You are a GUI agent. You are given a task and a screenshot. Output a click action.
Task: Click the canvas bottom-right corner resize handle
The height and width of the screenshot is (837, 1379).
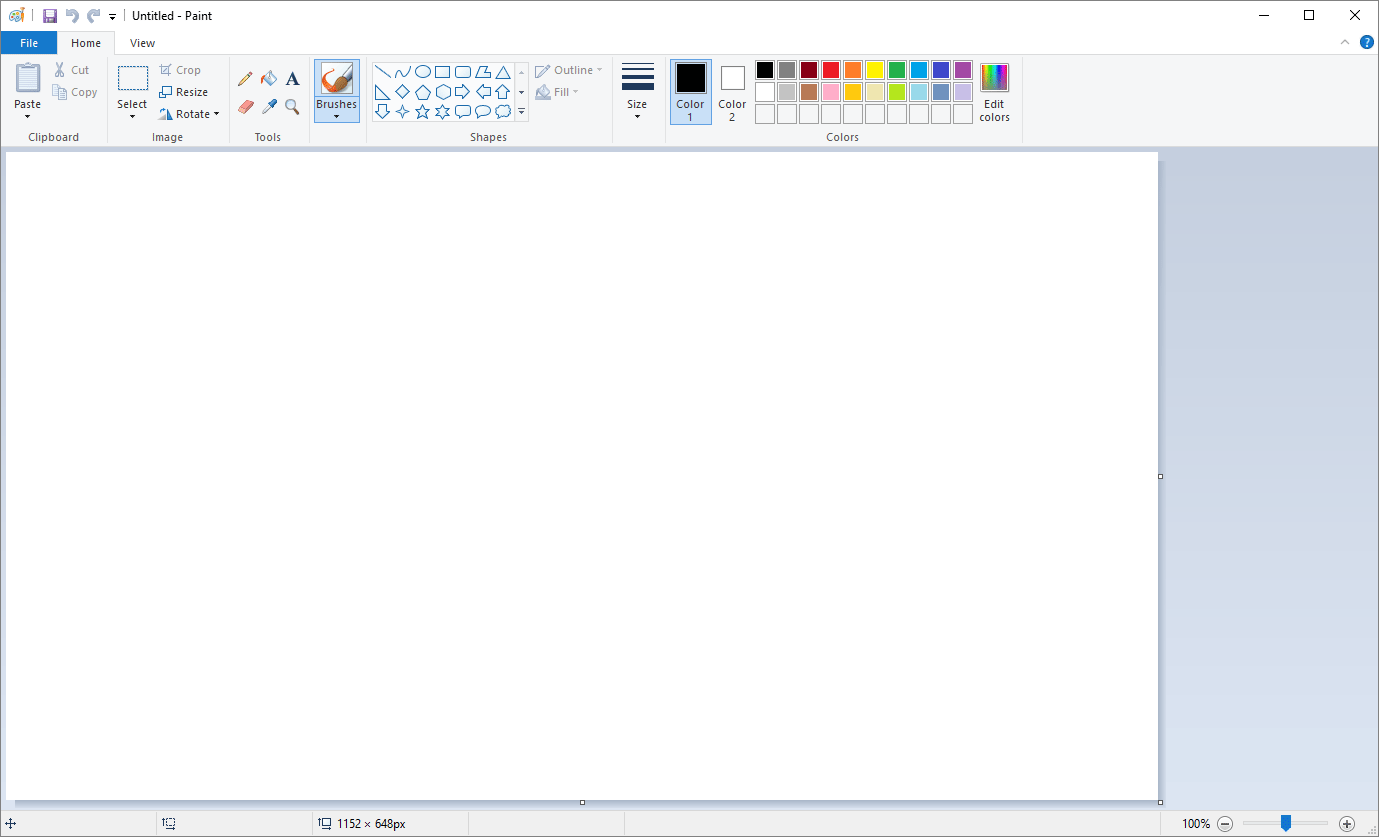[1160, 802]
